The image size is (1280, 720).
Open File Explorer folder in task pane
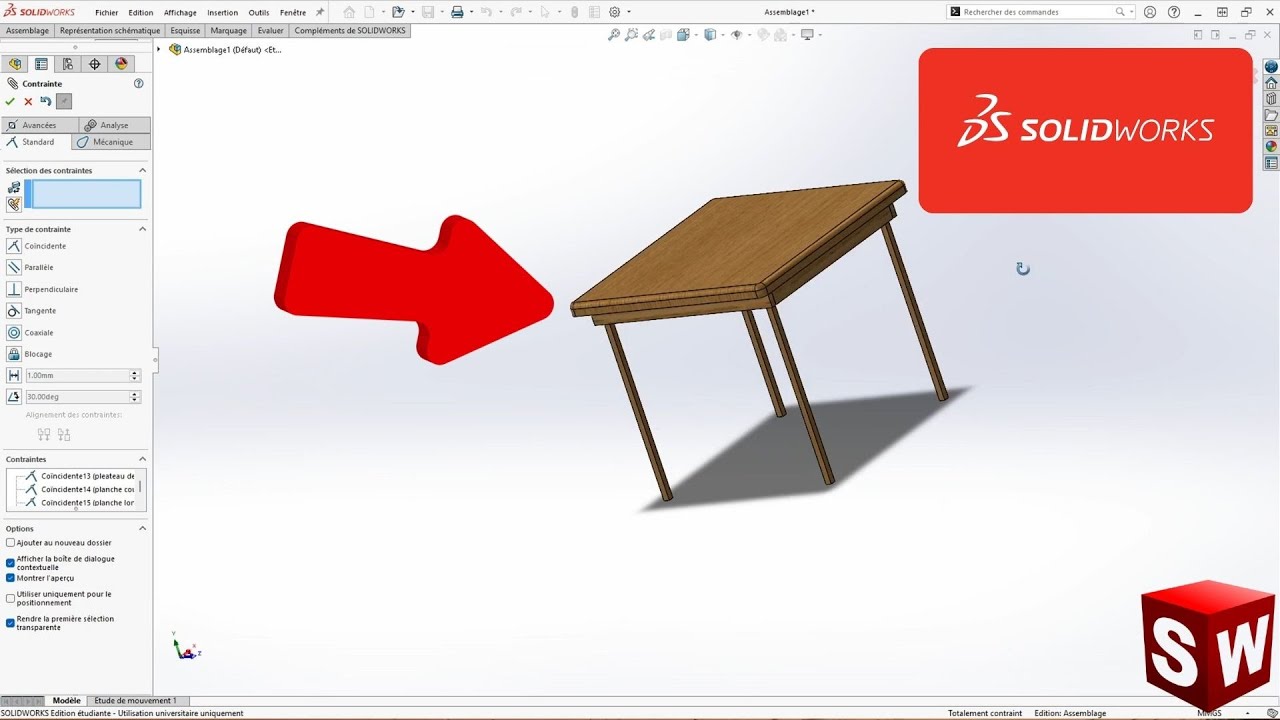pyautogui.click(x=1271, y=115)
